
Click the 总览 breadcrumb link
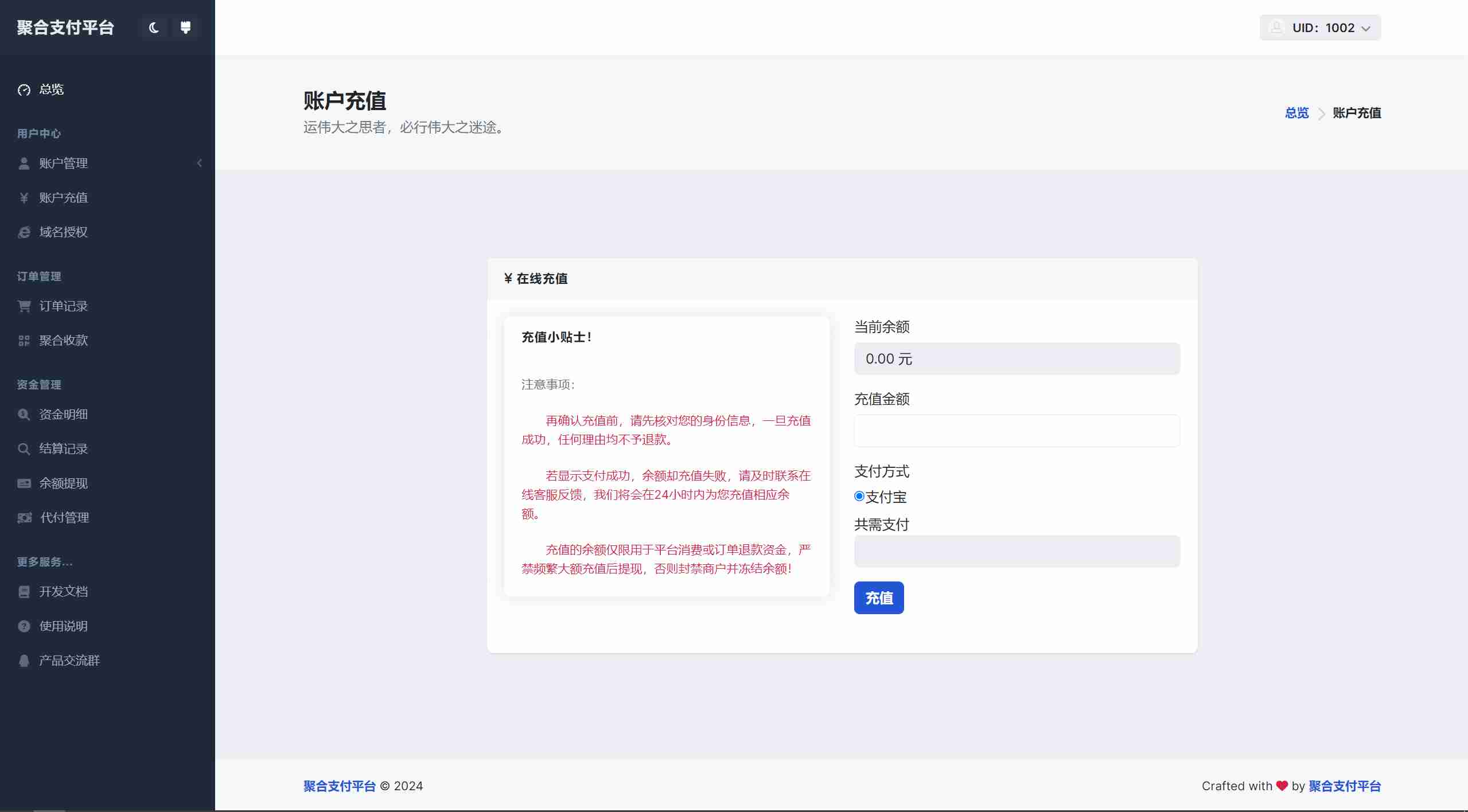(1296, 113)
